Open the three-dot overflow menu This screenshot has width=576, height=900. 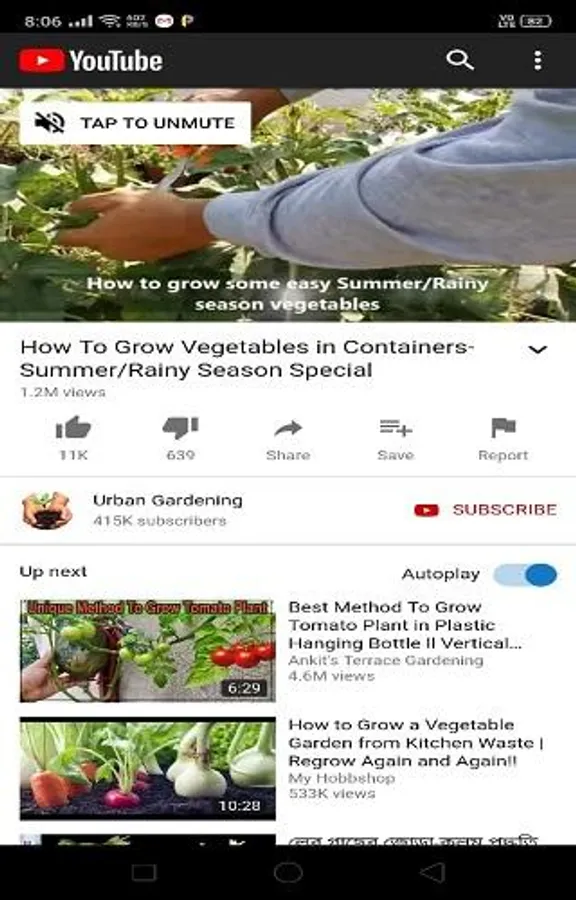[538, 60]
